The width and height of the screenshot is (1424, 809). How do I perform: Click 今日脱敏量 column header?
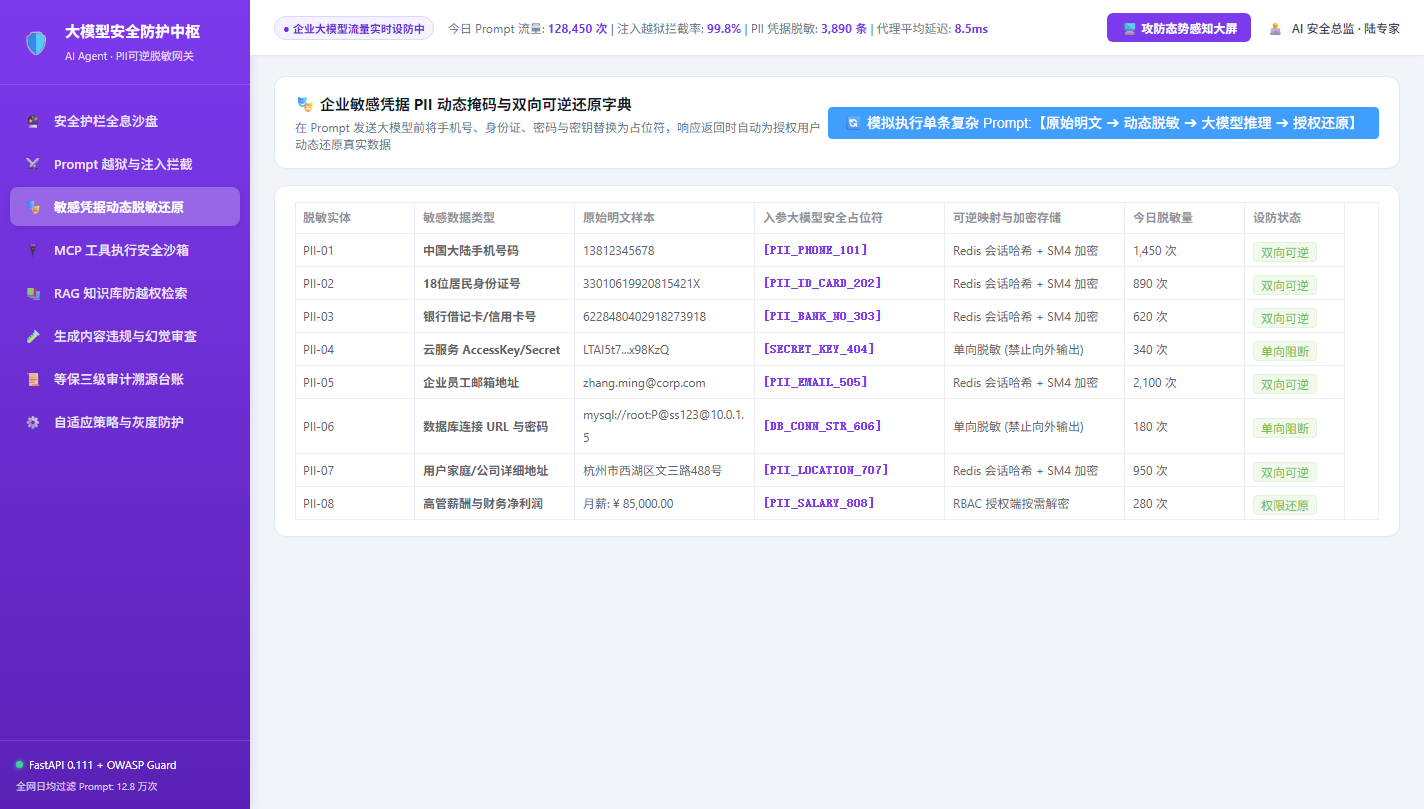(x=1185, y=218)
